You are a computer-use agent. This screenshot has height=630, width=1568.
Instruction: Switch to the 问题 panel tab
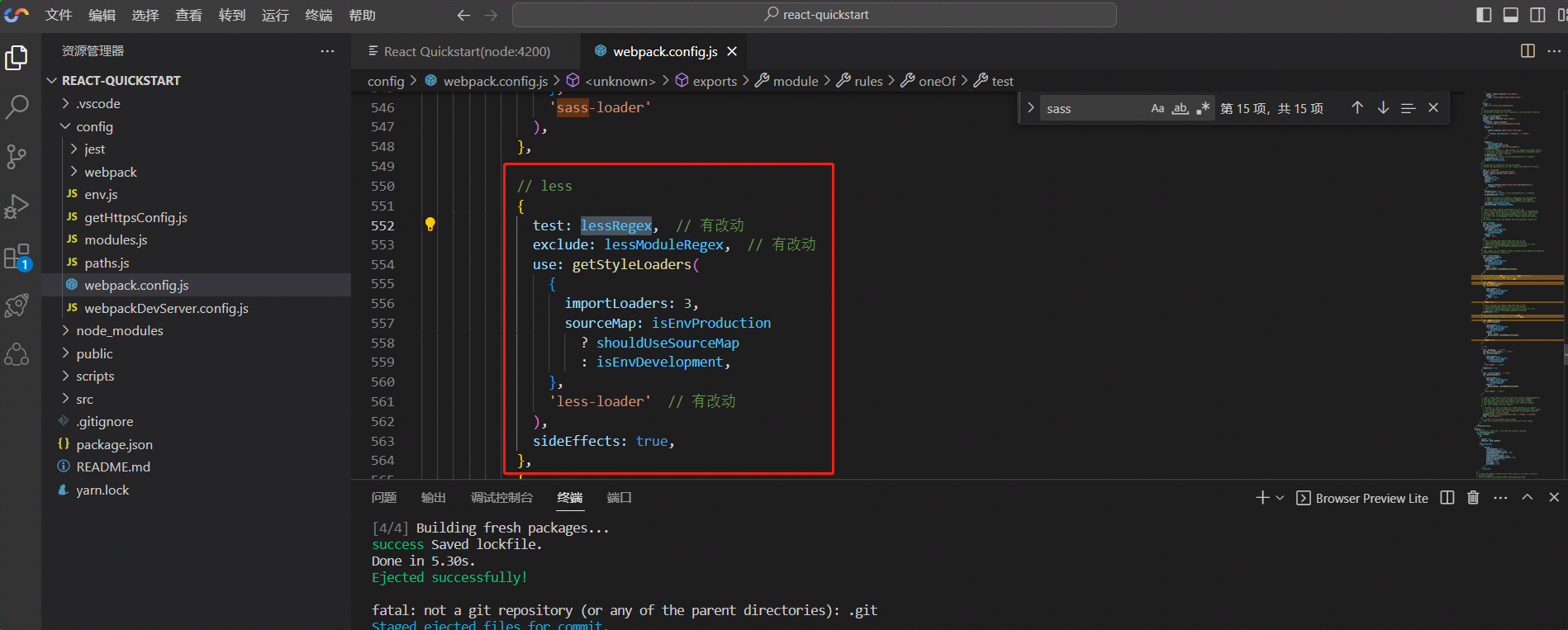coord(384,497)
